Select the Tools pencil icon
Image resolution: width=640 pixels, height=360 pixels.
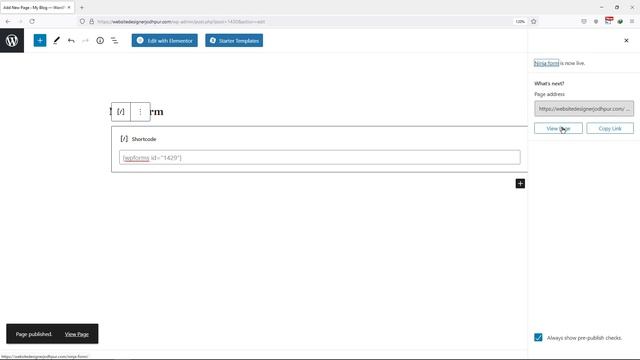pos(56,40)
